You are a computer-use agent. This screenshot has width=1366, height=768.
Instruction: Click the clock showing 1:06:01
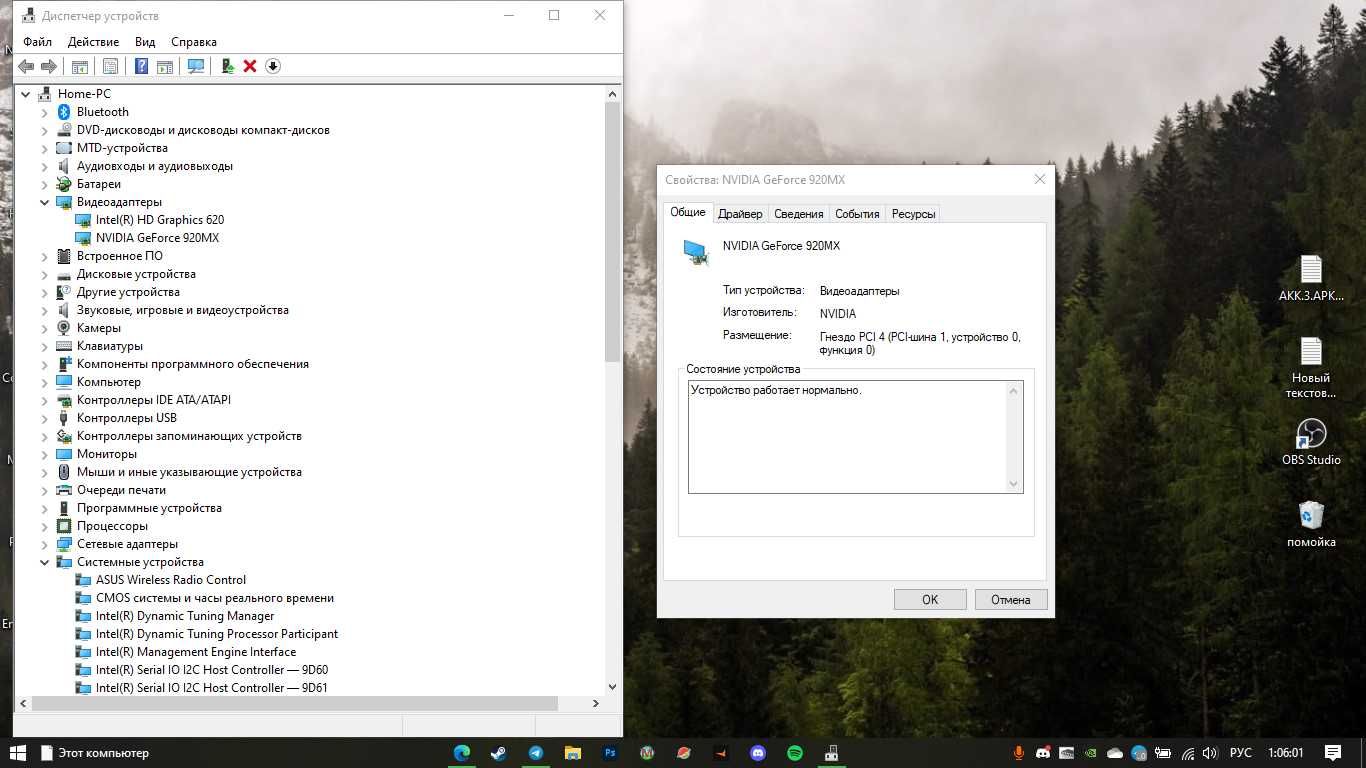[x=1285, y=753]
